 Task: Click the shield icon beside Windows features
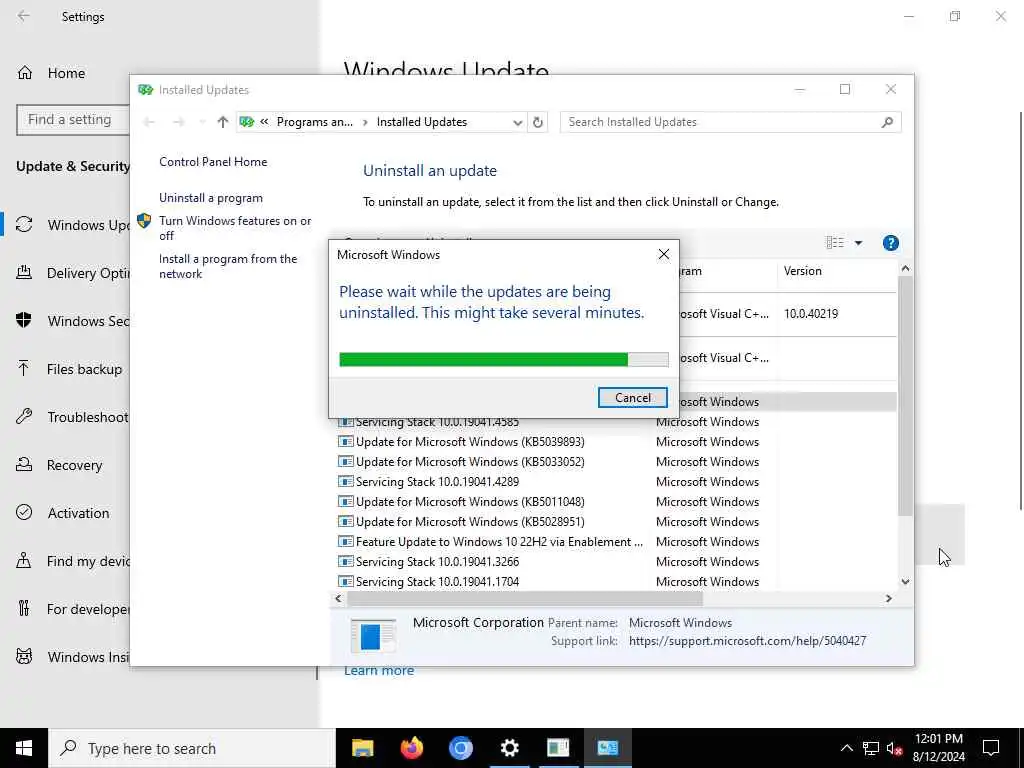click(144, 221)
